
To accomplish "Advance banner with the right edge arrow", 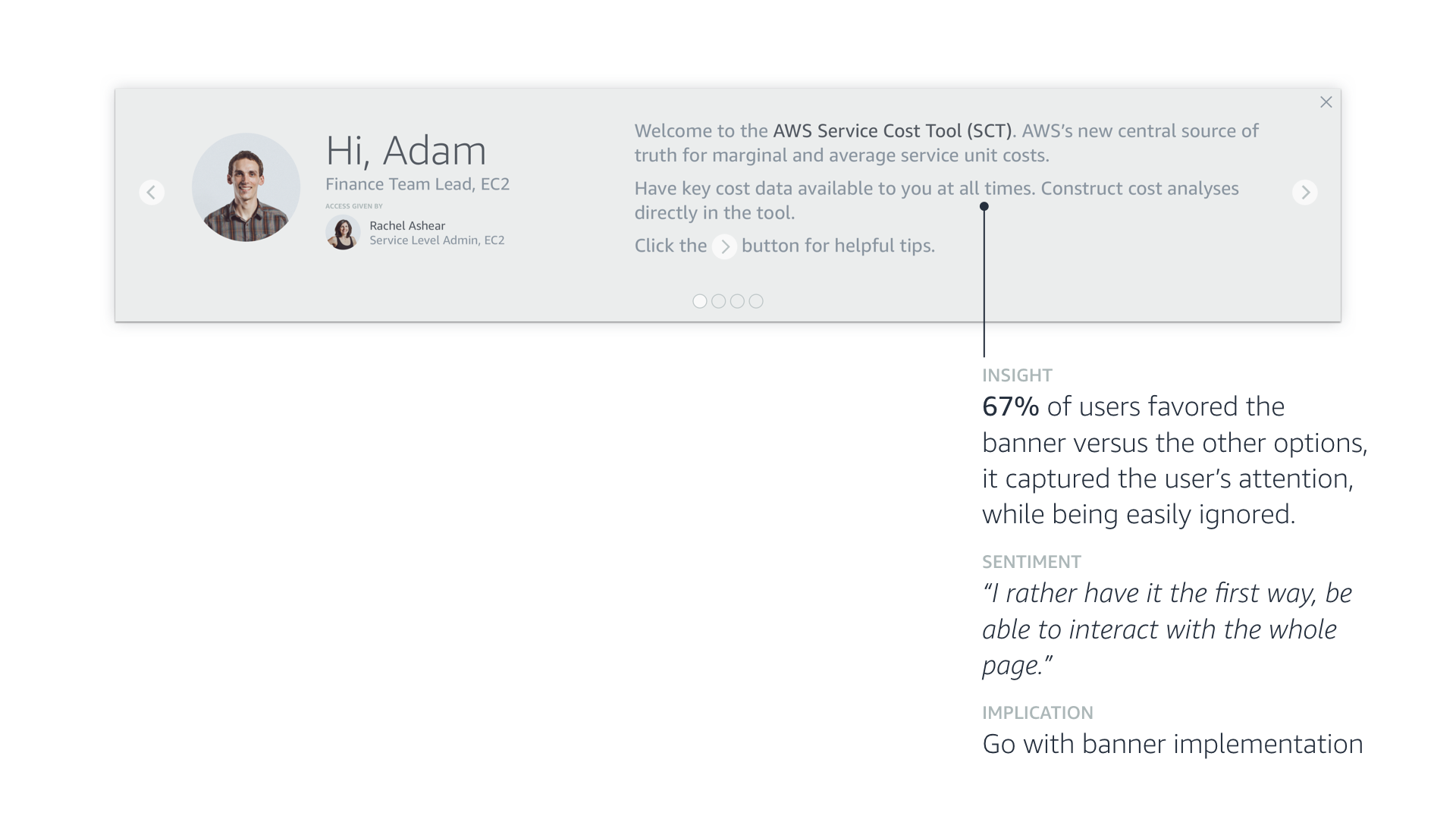I will [1304, 192].
